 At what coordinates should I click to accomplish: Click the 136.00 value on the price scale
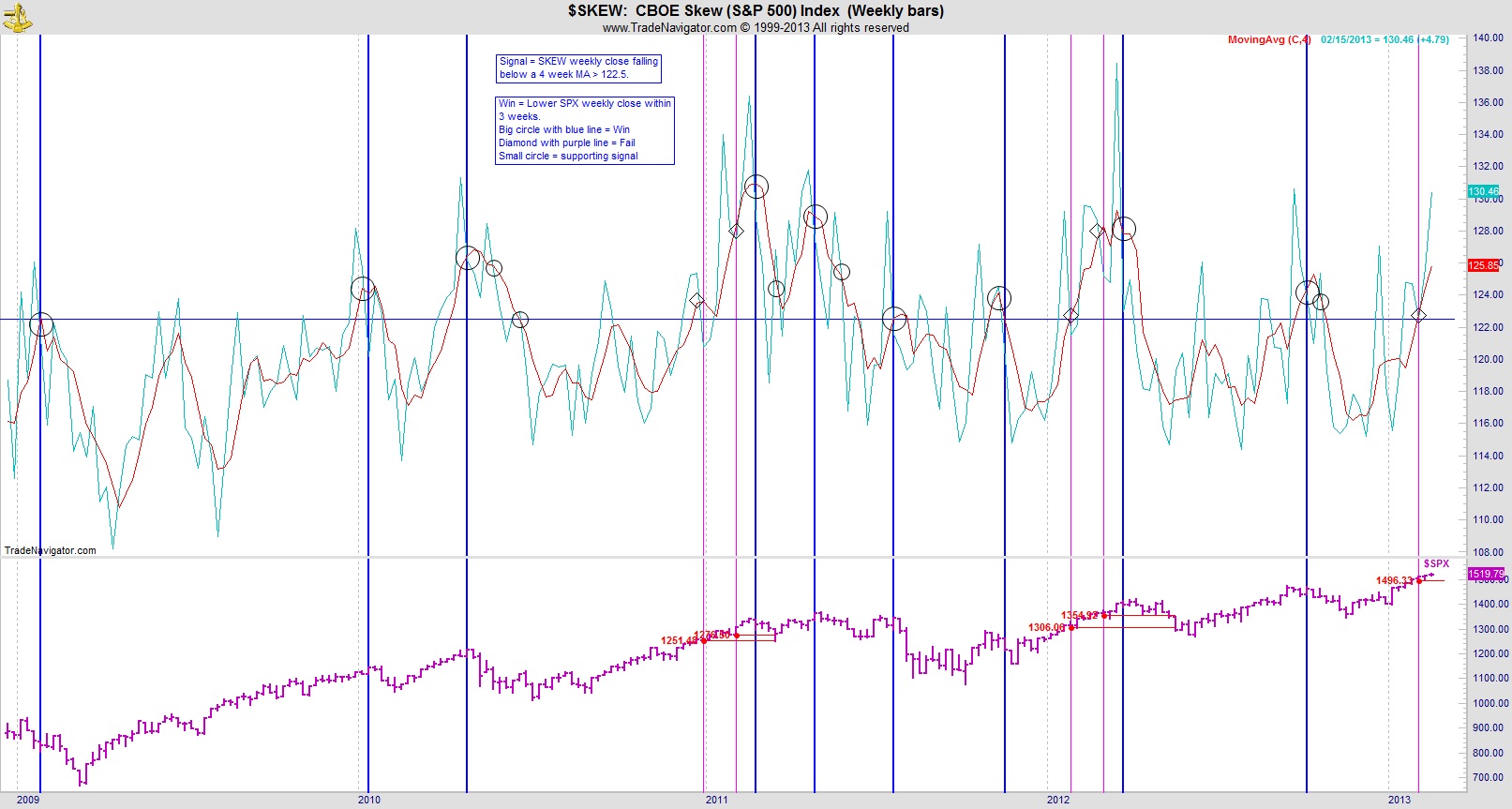click(1489, 102)
